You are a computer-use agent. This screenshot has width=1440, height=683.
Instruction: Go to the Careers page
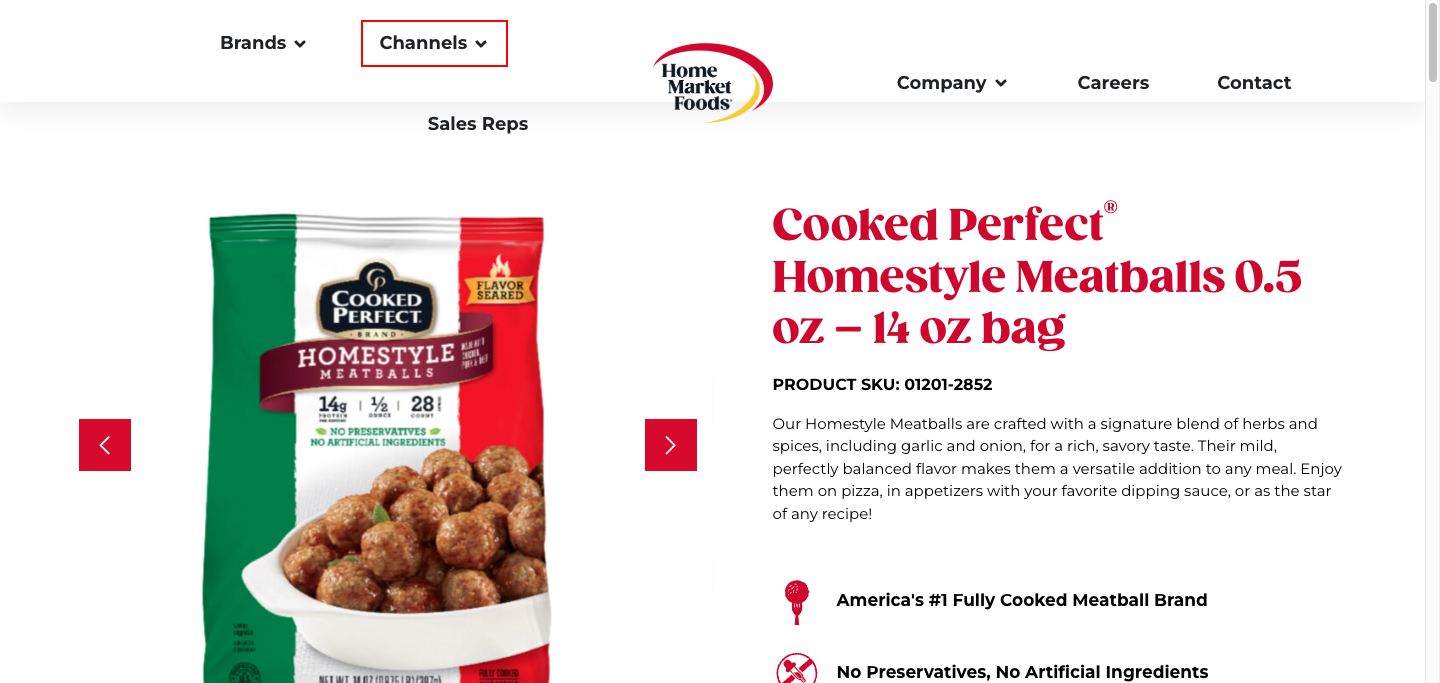tap(1113, 83)
